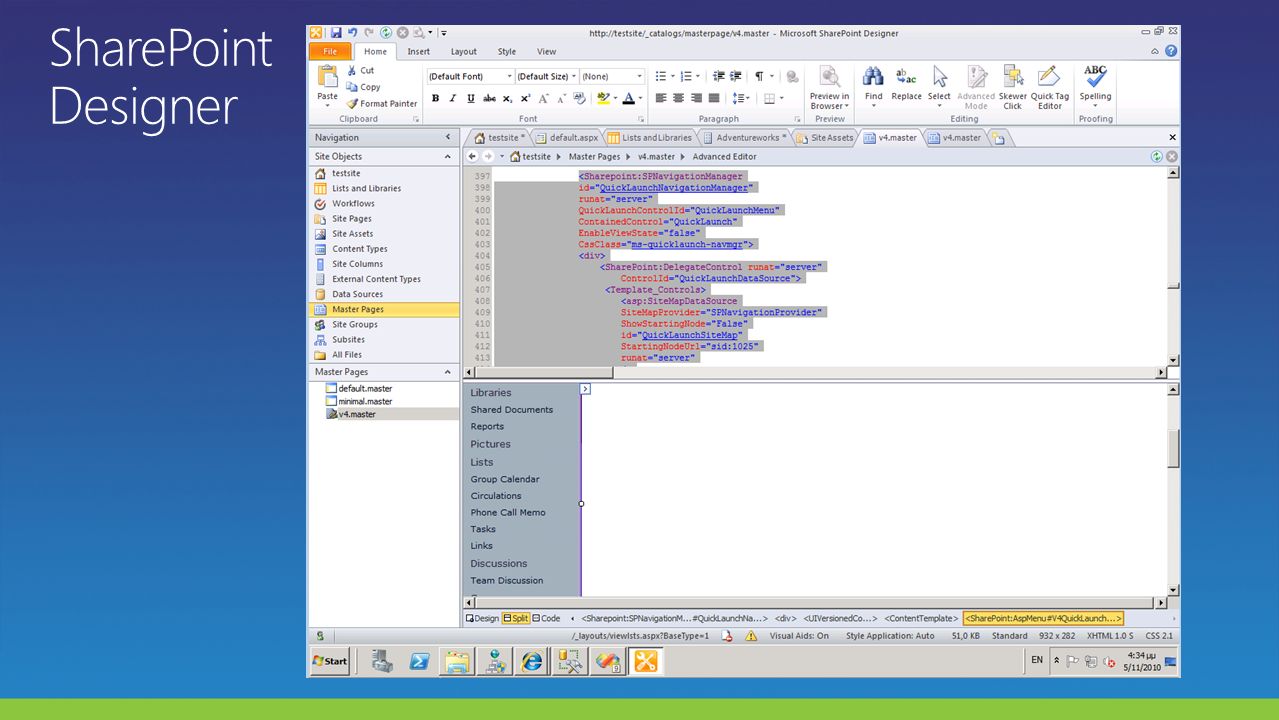Collapse the Navigation pane chevron
The image size is (1279, 720).
pos(448,138)
